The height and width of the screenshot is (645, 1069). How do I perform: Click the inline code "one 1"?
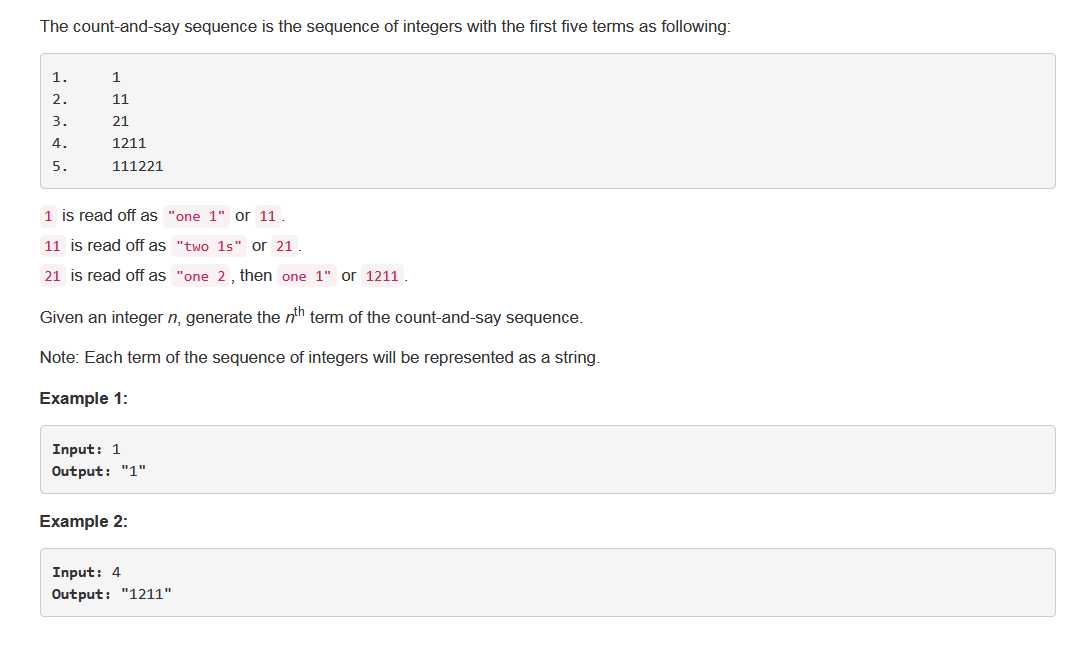coord(196,216)
